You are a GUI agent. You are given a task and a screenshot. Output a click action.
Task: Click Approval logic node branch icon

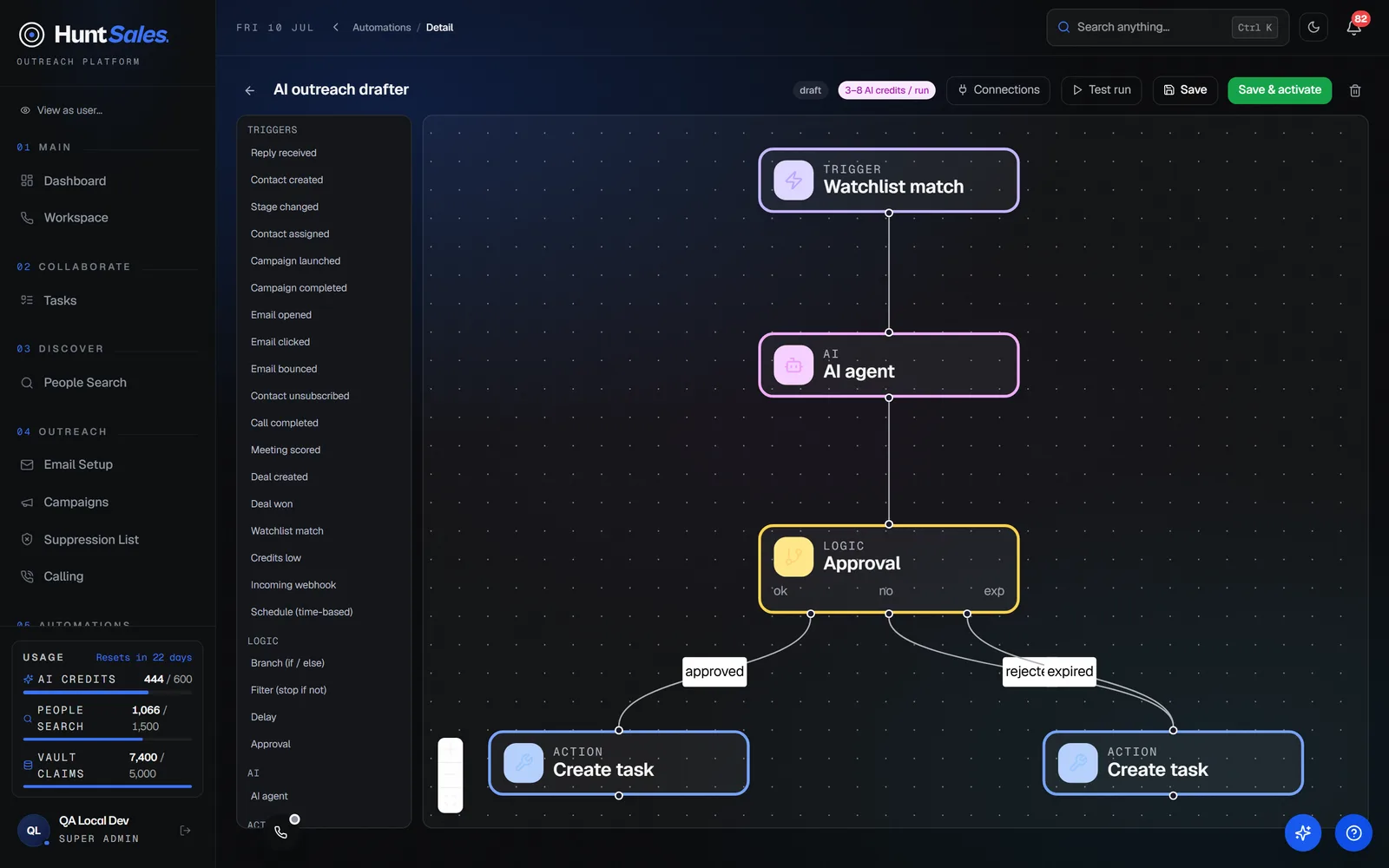pyautogui.click(x=793, y=557)
